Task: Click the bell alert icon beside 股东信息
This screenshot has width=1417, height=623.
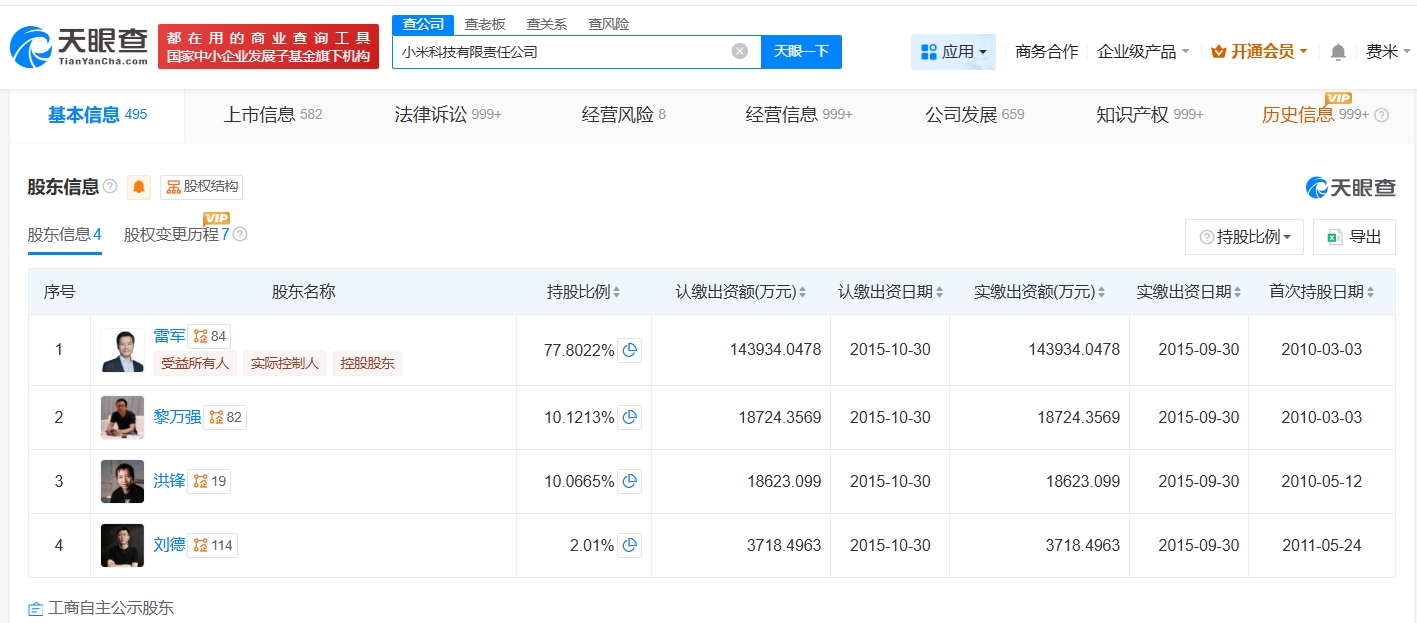Action: (139, 187)
